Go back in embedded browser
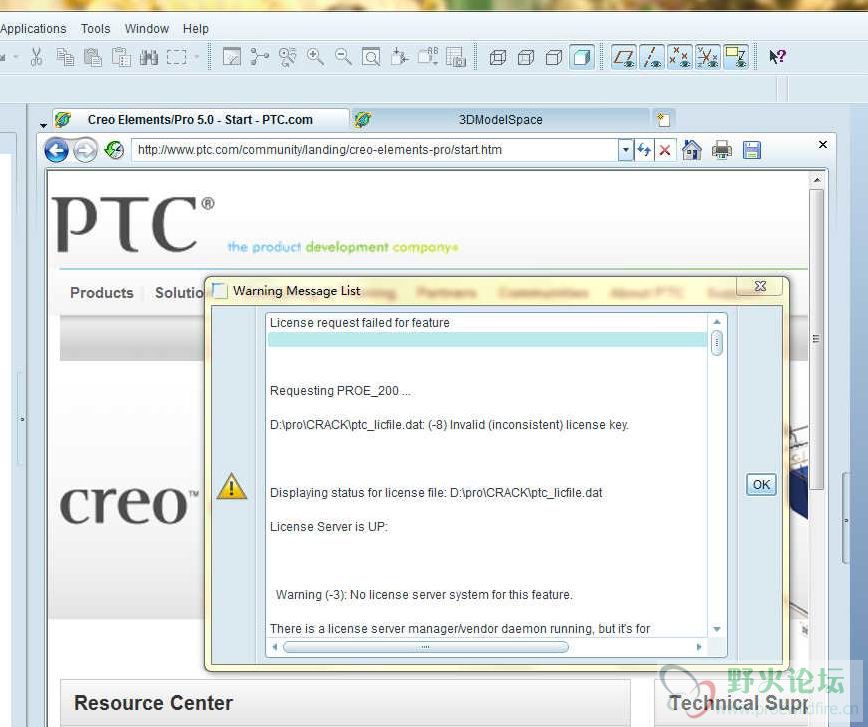 coord(56,150)
